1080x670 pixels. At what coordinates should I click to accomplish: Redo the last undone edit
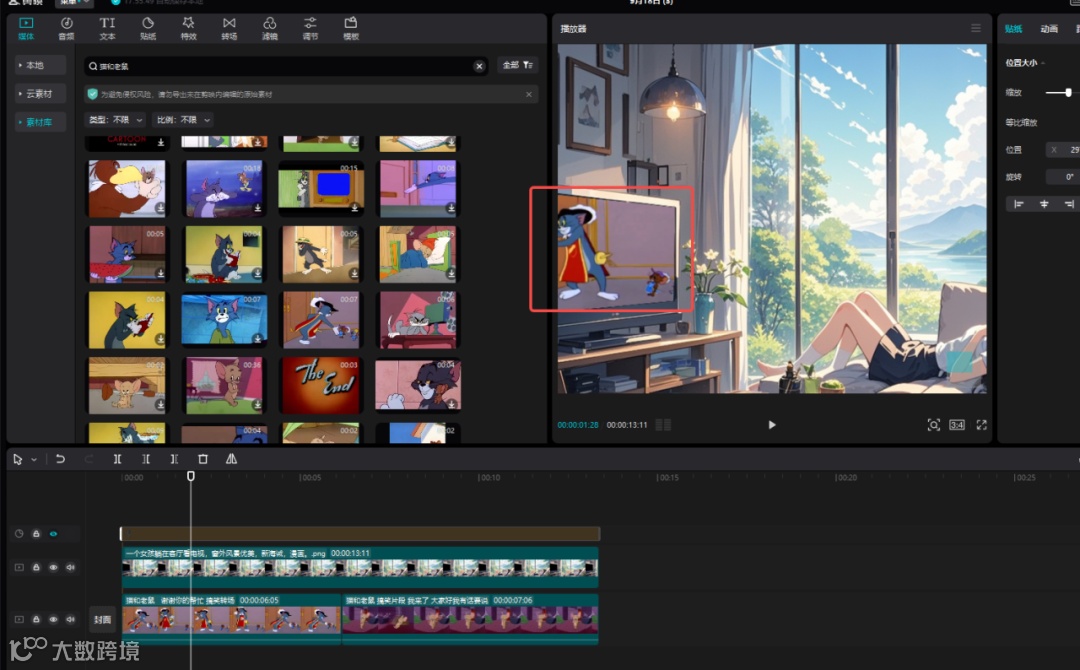89,459
